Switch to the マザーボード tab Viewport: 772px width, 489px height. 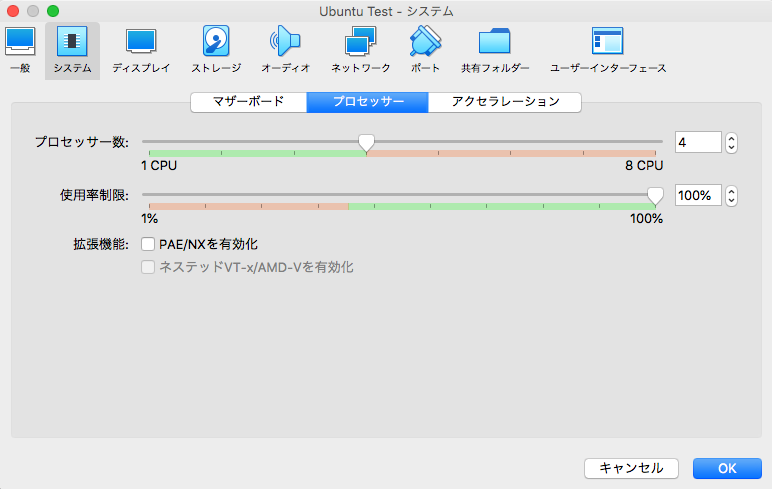[249, 102]
